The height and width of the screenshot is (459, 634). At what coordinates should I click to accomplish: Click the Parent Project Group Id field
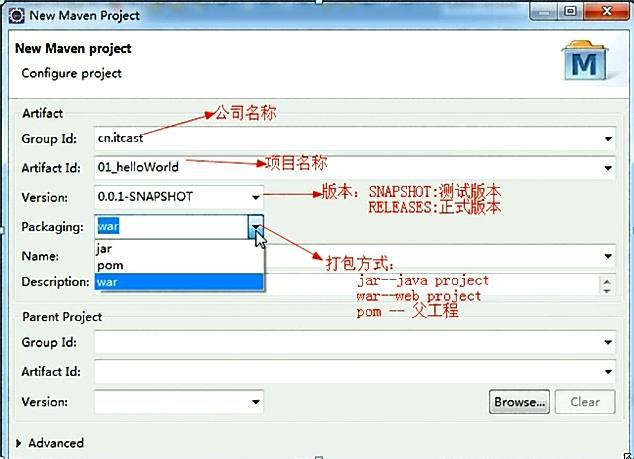355,343
